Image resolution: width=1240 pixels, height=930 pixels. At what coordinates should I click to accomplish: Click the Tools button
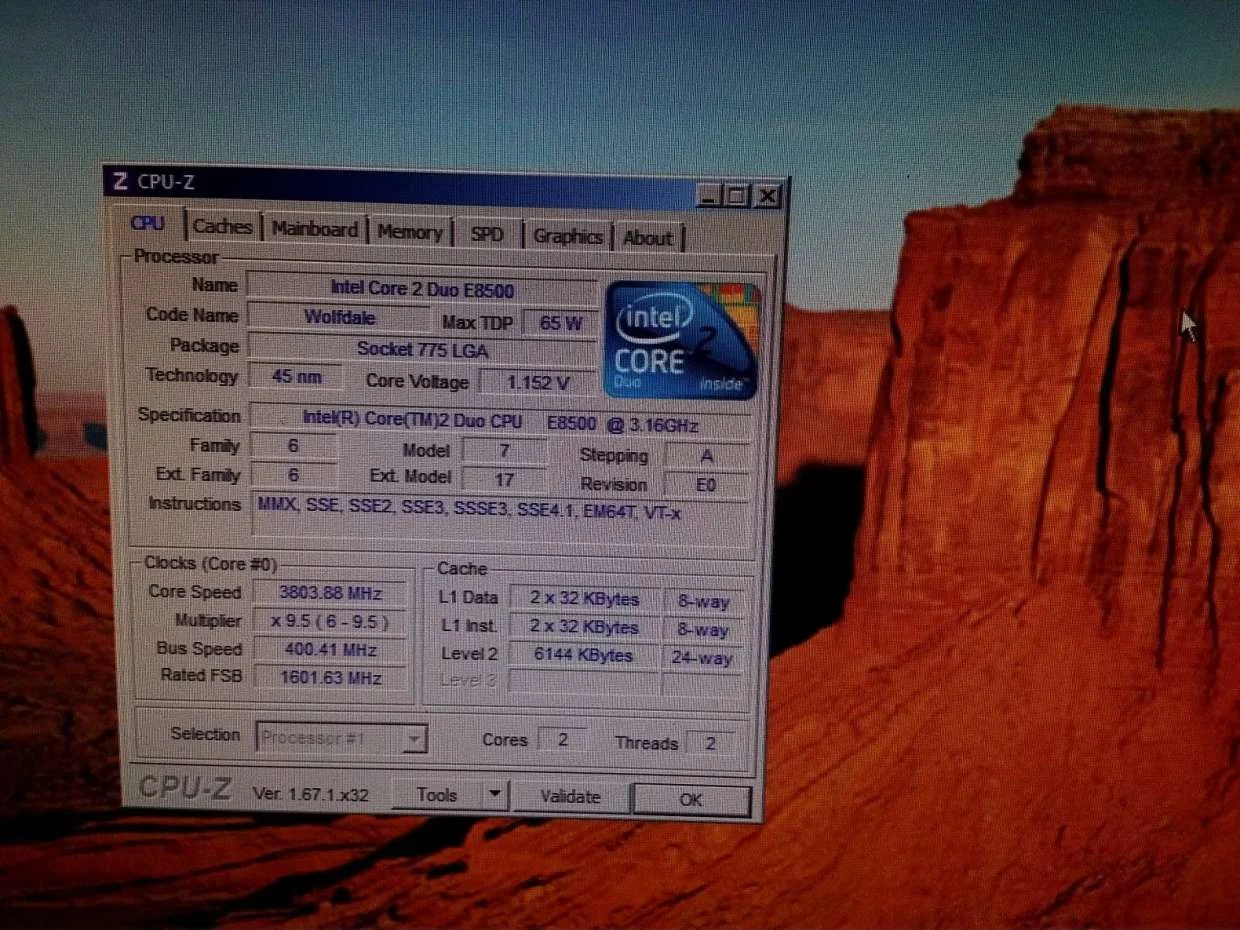tap(436, 795)
